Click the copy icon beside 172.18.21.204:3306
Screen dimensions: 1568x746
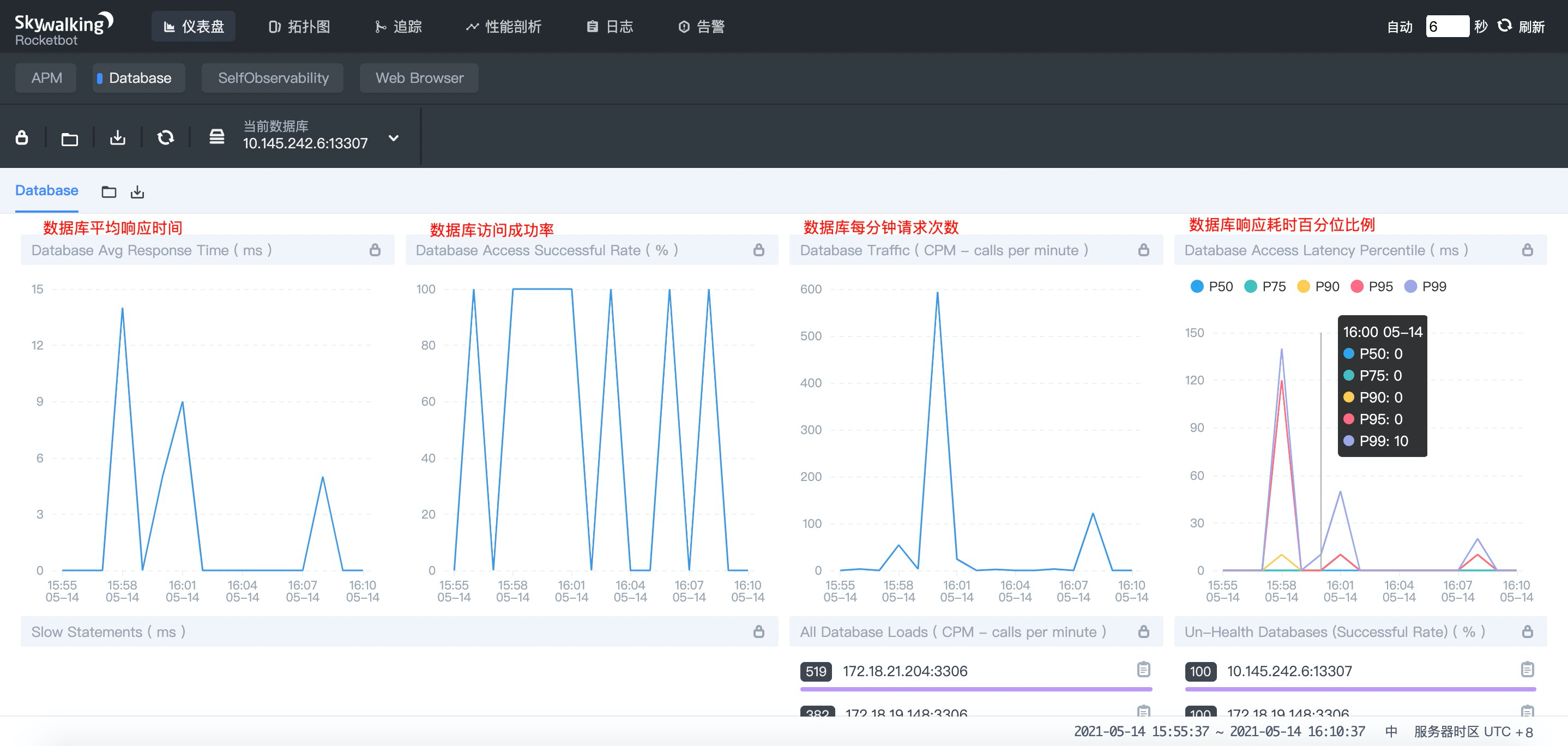[x=1143, y=671]
